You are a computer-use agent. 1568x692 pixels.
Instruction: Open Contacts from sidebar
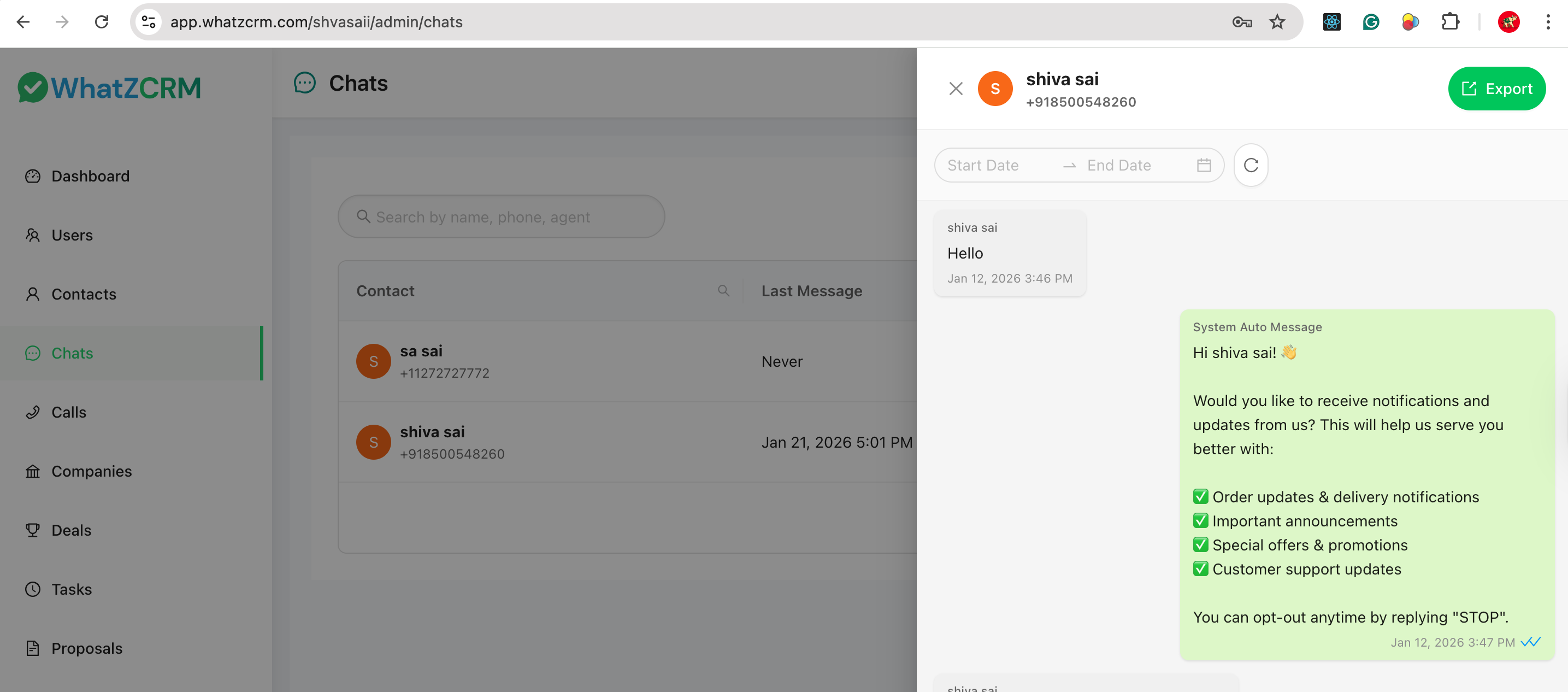(x=84, y=294)
